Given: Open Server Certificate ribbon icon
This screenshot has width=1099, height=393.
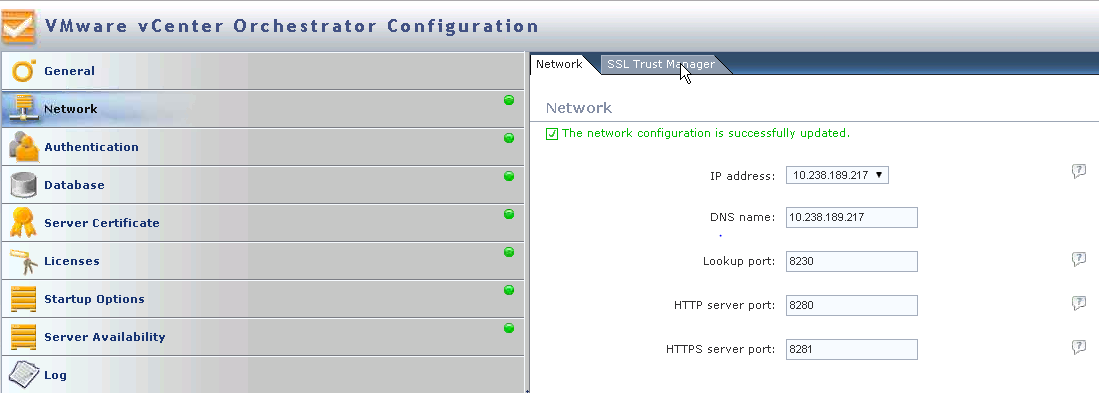Looking at the screenshot, I should (24, 223).
